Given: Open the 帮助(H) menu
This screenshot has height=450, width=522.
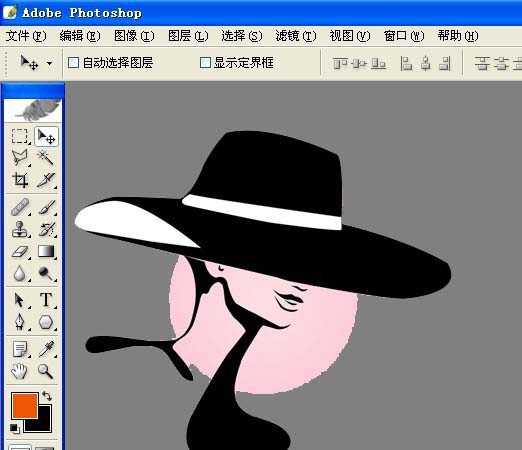Looking at the screenshot, I should coord(458,36).
